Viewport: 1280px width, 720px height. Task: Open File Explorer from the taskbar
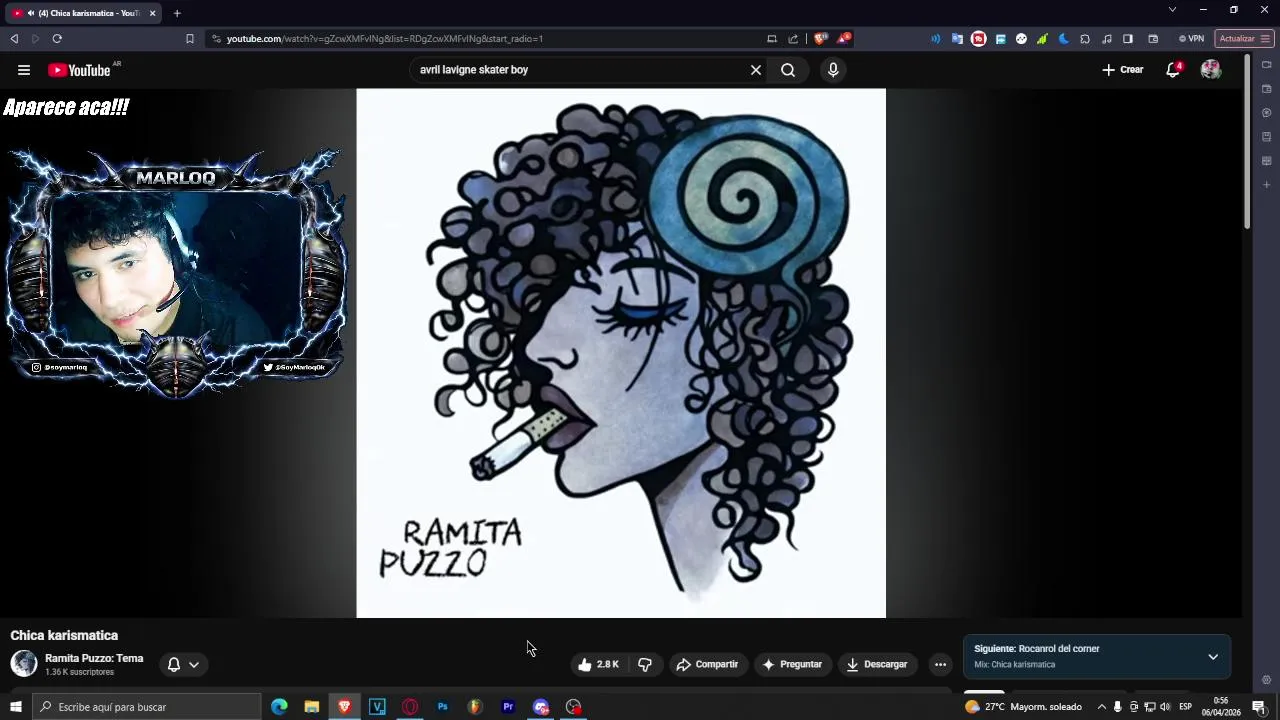click(x=312, y=707)
